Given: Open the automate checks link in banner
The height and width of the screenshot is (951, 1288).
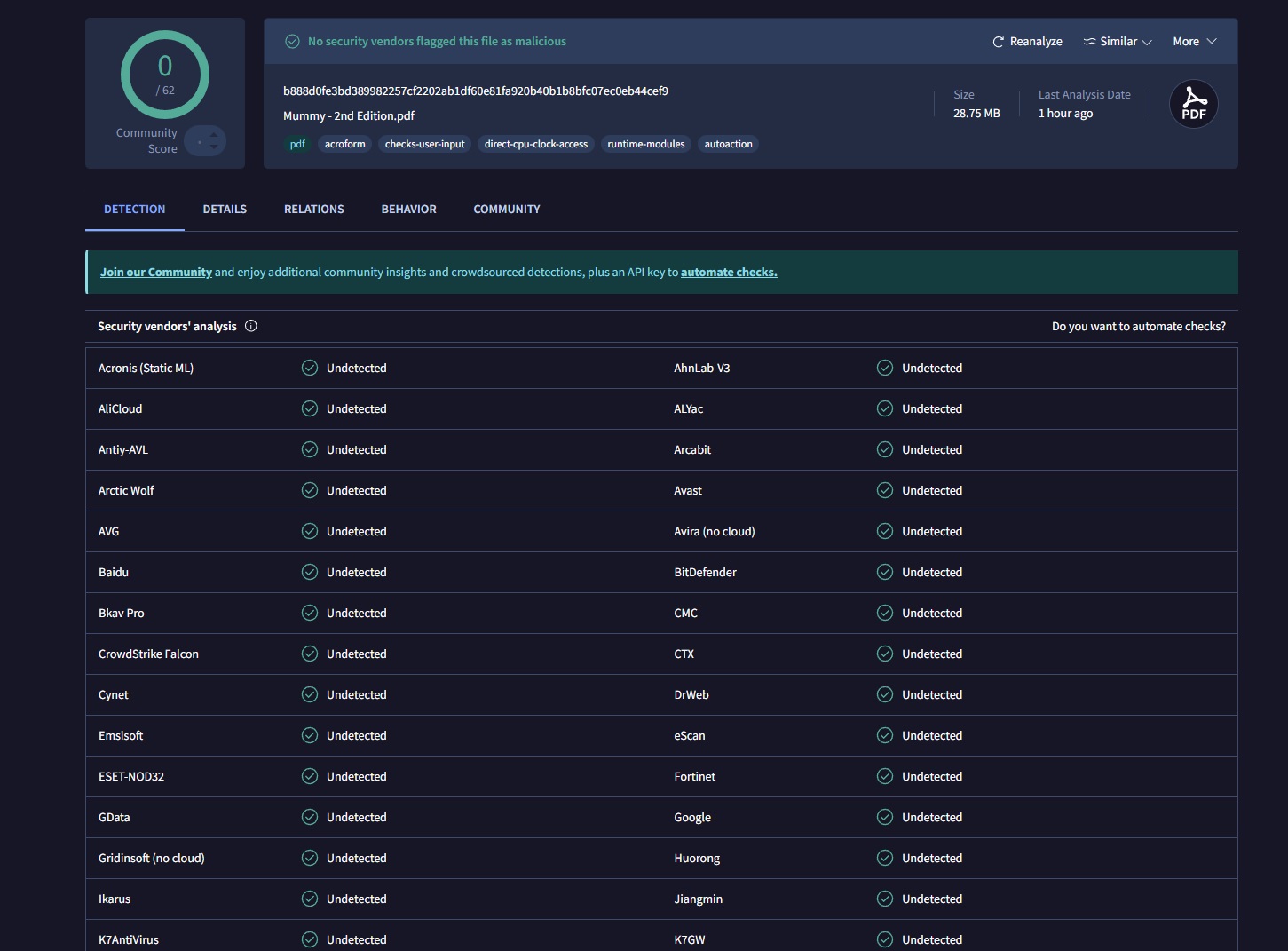Looking at the screenshot, I should click(729, 273).
